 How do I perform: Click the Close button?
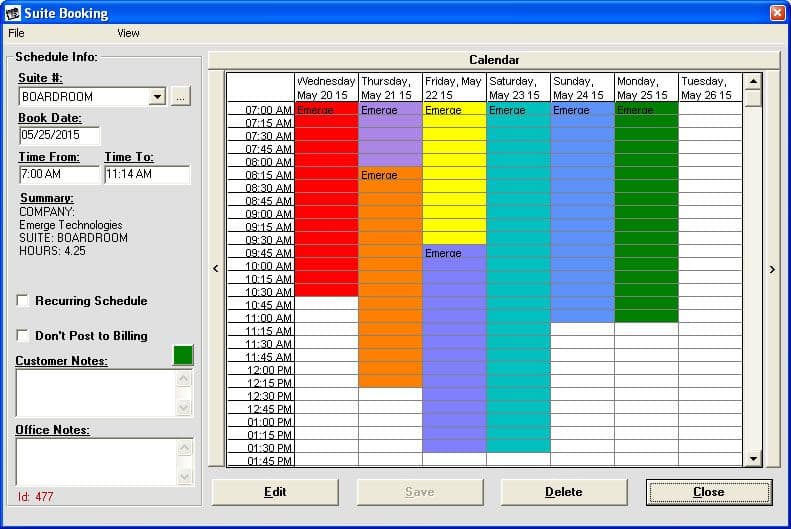click(709, 492)
